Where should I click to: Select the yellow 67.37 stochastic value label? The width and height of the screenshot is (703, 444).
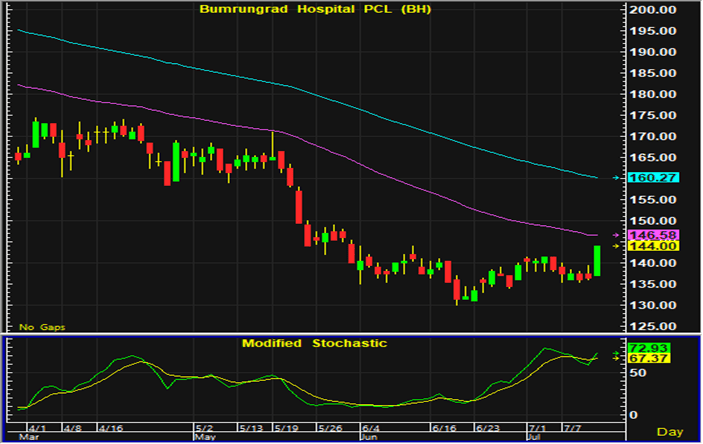pyautogui.click(x=636, y=358)
